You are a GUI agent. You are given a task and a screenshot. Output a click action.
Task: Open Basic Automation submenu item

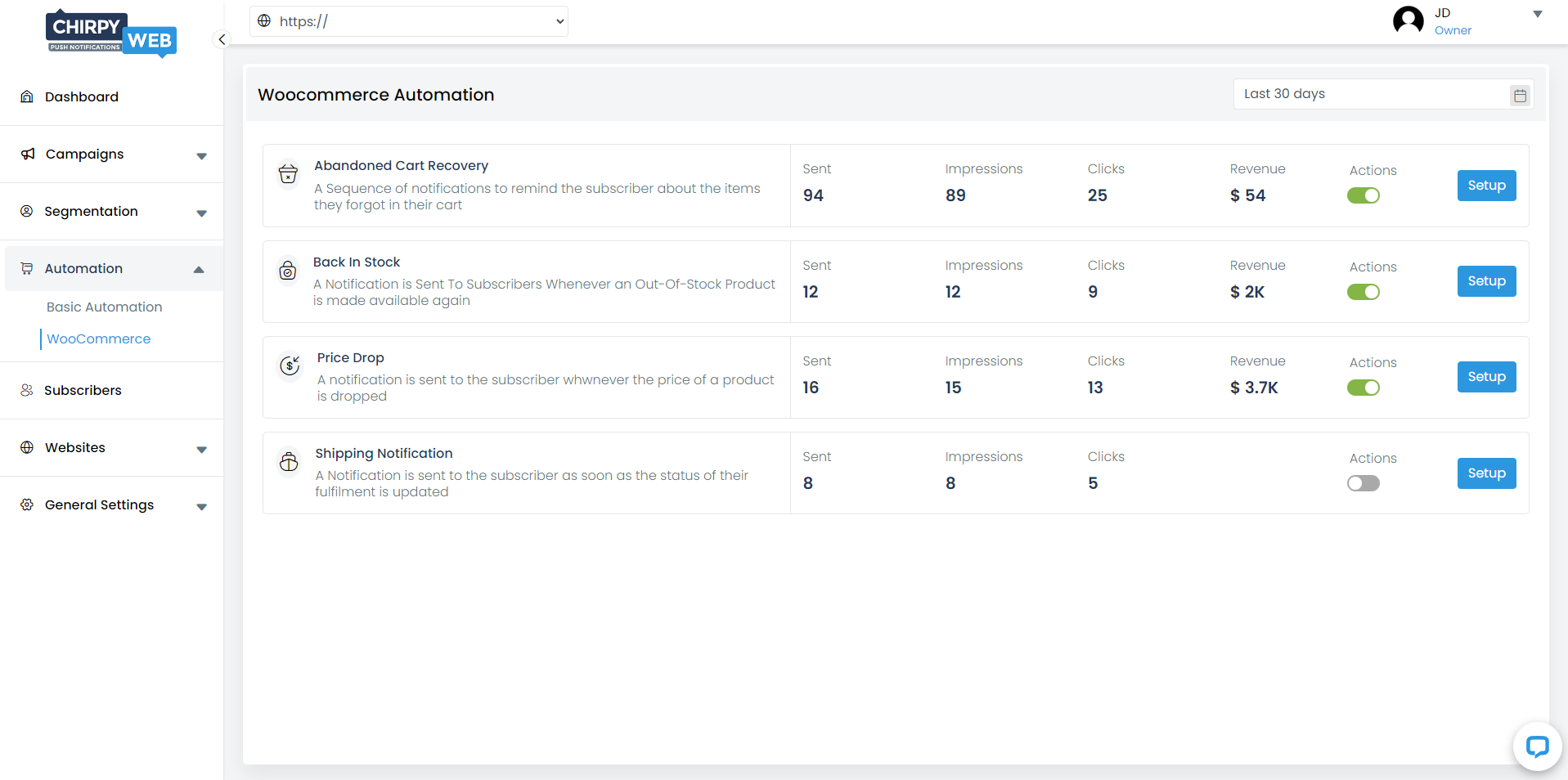[x=104, y=307]
